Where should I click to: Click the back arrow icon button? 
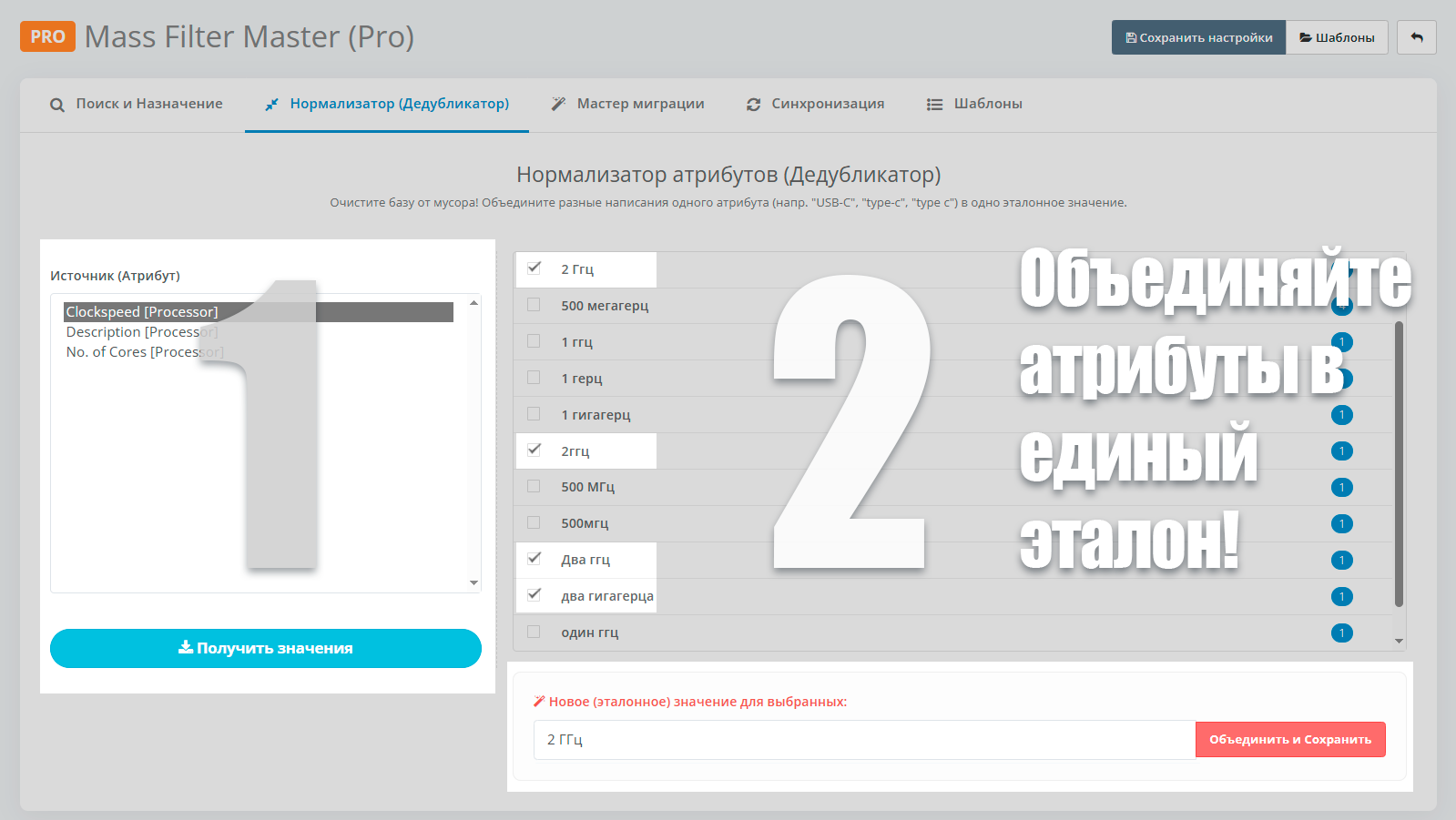click(x=1416, y=37)
